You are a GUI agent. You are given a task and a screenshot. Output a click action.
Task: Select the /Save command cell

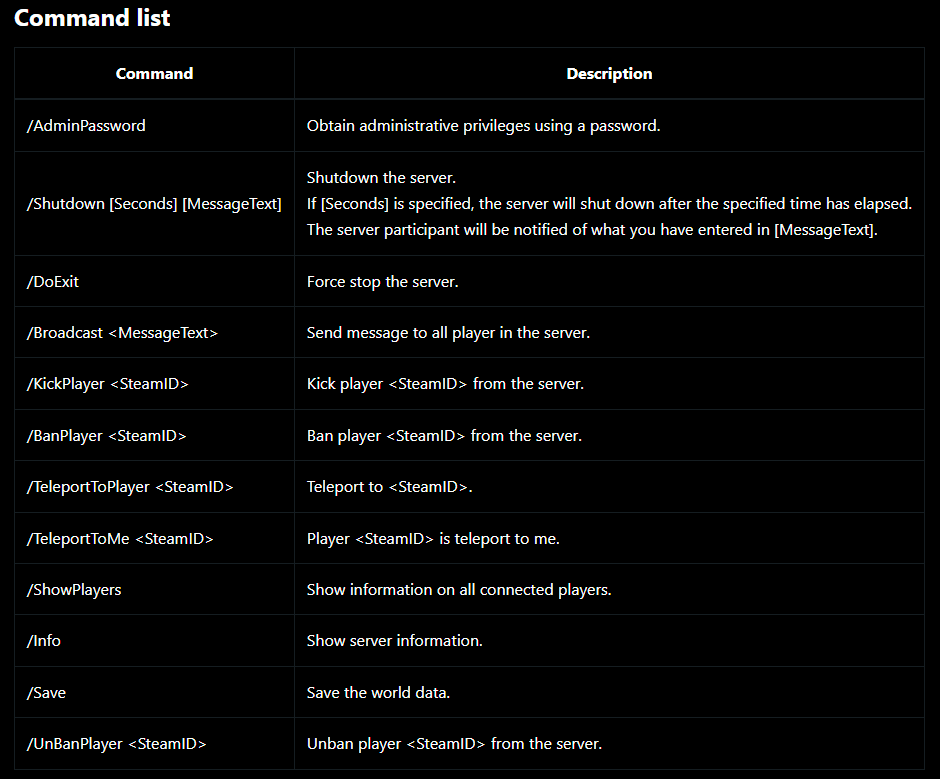(x=47, y=692)
